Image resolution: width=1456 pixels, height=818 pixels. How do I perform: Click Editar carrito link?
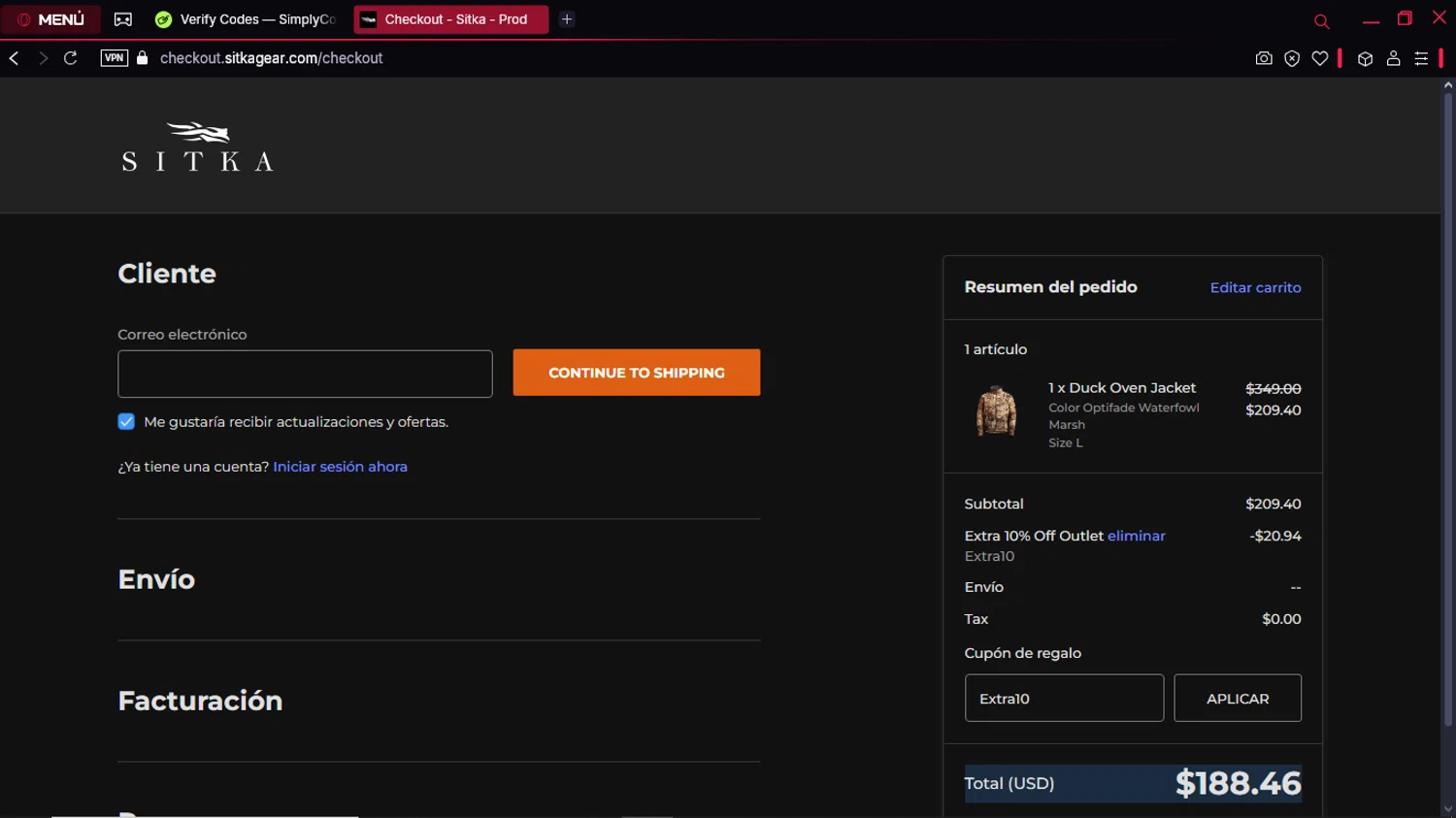point(1255,287)
